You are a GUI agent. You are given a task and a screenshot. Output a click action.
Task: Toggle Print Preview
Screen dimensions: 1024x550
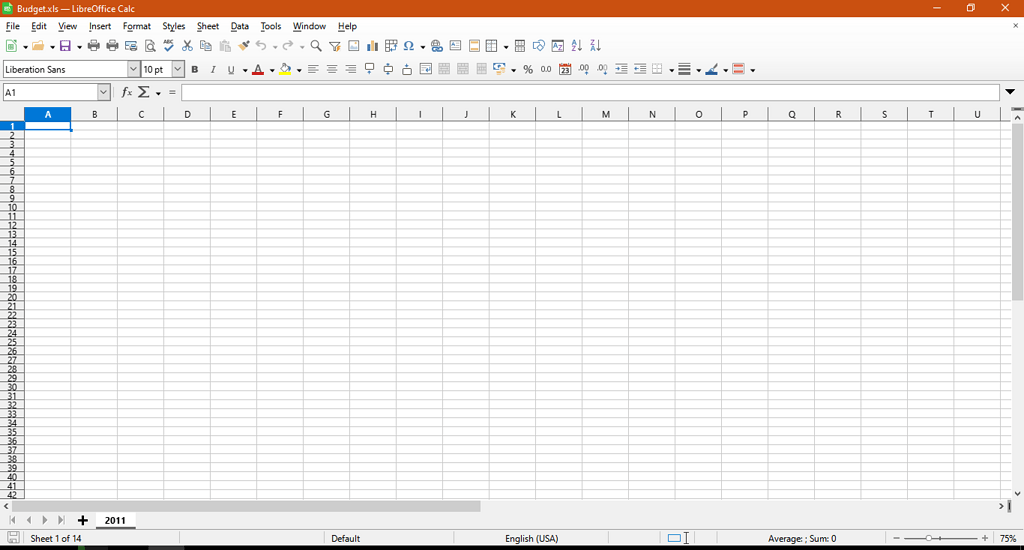150,46
